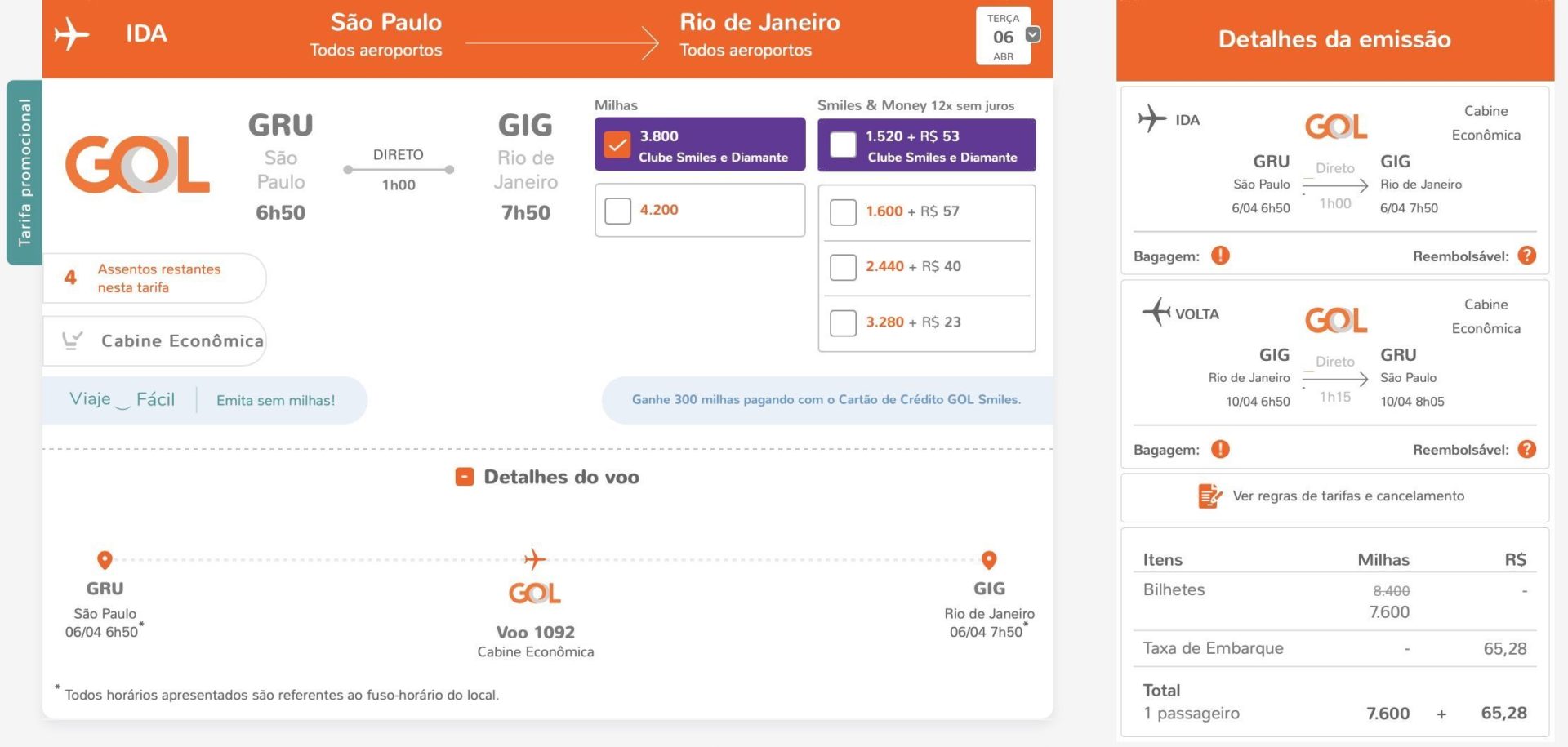The image size is (1568, 747).
Task: Select the 4.200 miles fare checkbox
Action: click(617, 211)
